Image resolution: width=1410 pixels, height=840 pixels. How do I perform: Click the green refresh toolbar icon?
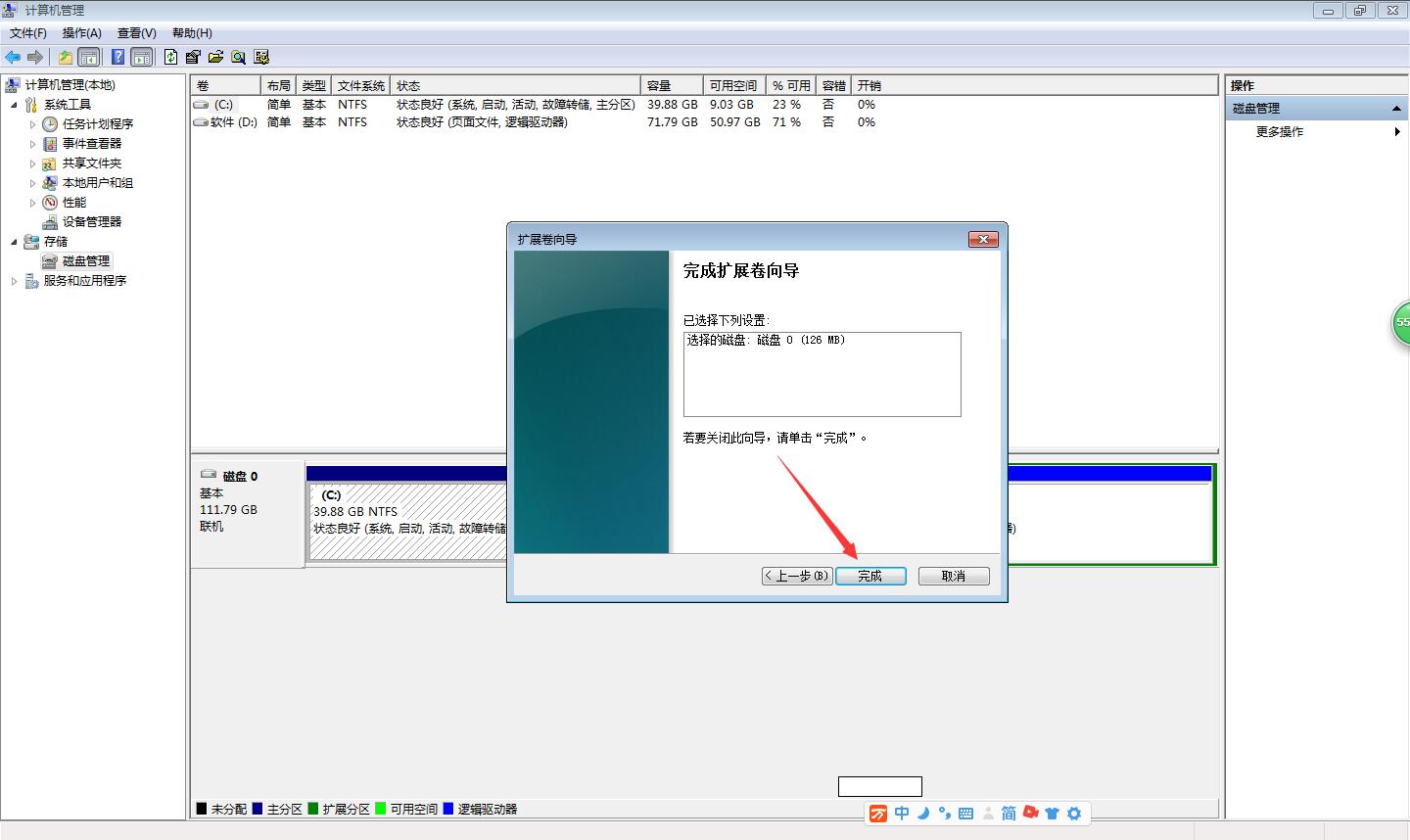pos(170,57)
